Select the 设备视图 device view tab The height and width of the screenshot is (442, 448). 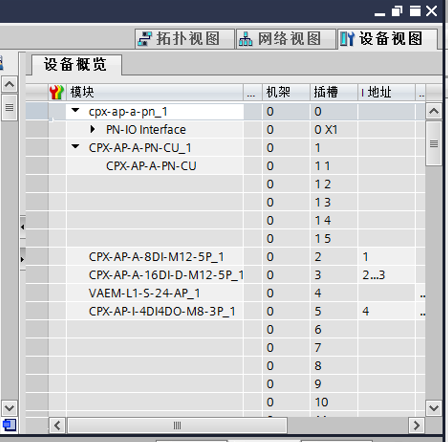387,39
